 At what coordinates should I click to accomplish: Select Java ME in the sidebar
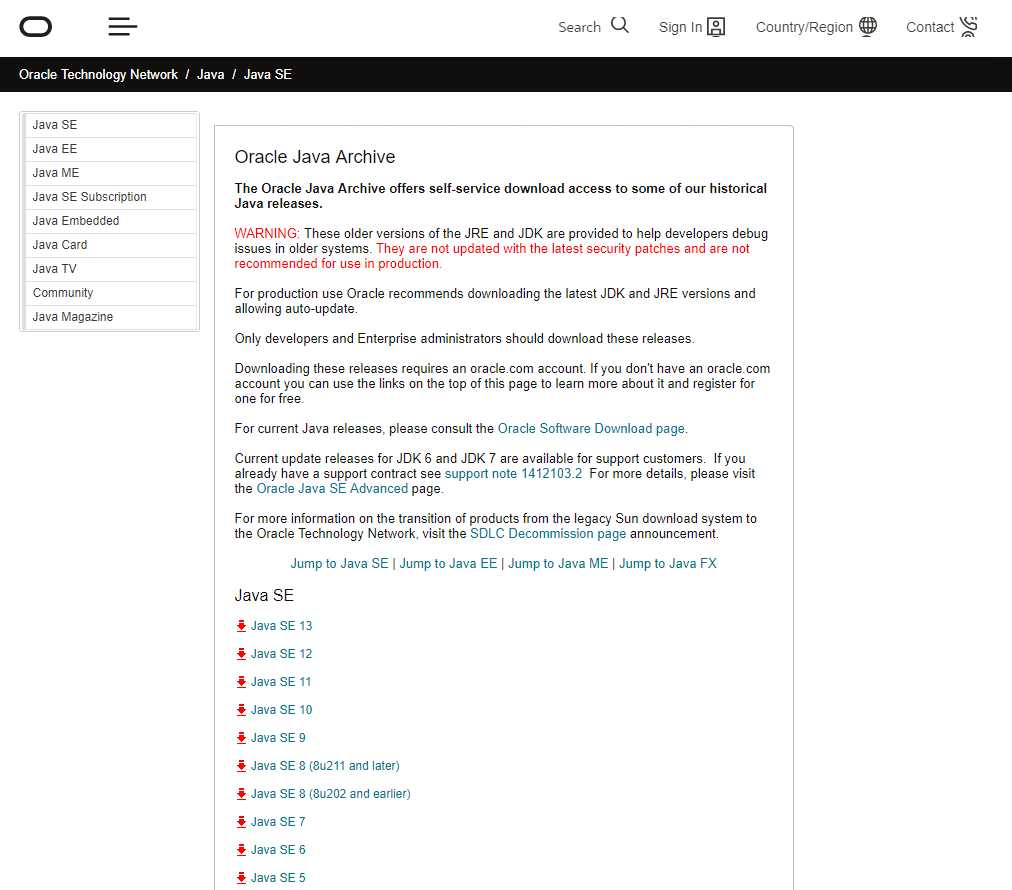tap(110, 173)
